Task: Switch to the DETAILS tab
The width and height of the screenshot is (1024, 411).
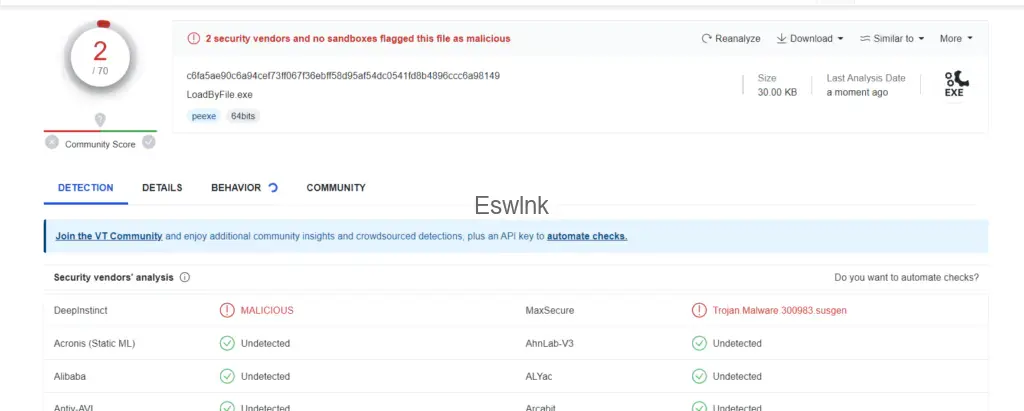Action: [162, 188]
